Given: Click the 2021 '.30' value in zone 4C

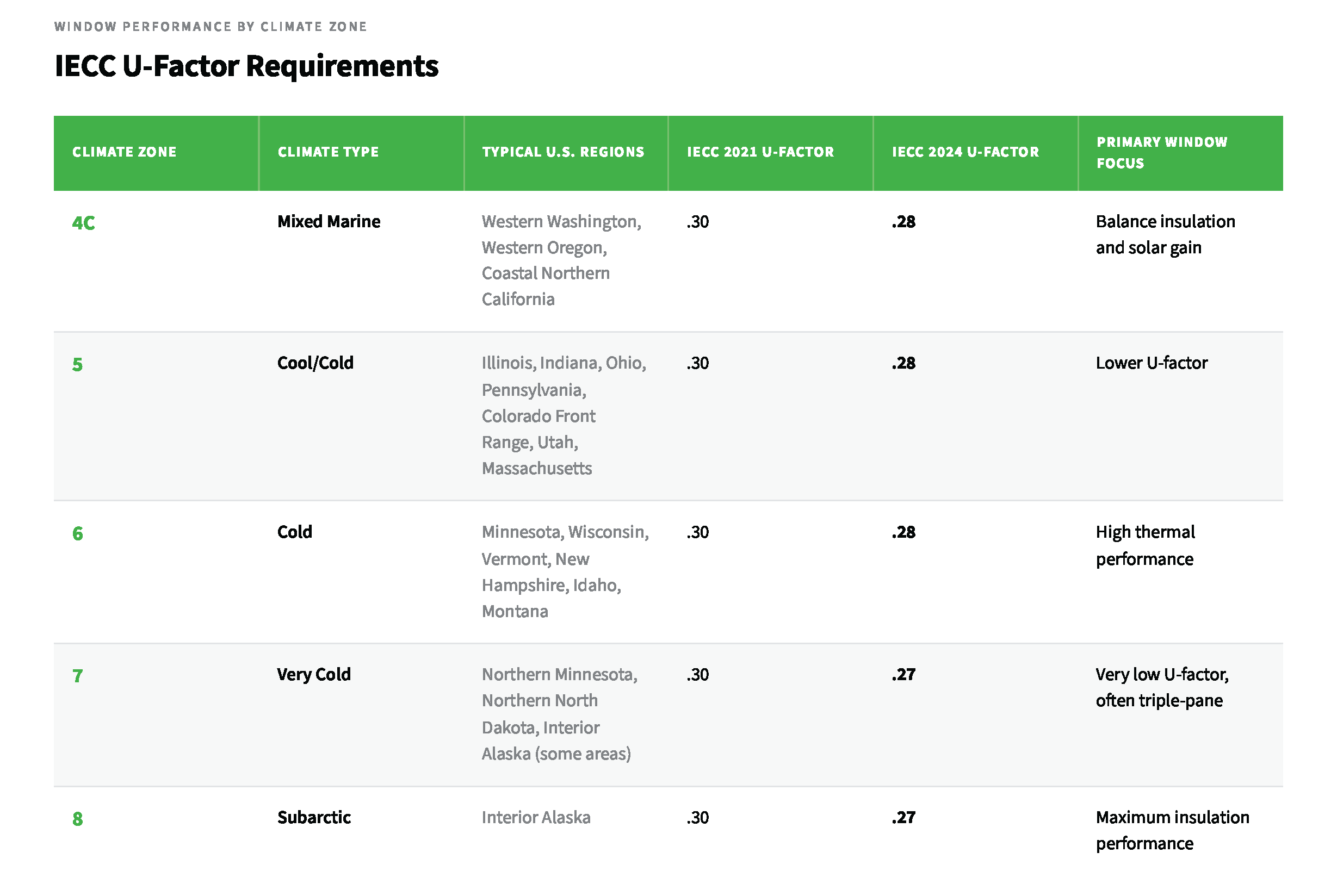Looking at the screenshot, I should (x=697, y=222).
